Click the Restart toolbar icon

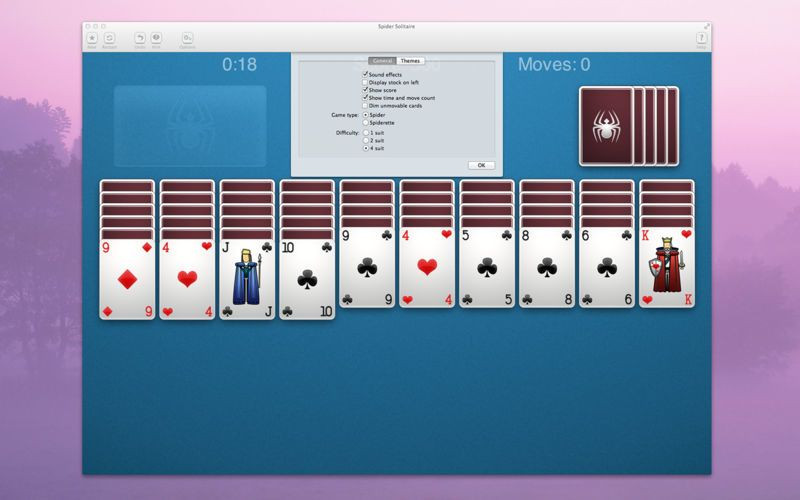point(109,38)
